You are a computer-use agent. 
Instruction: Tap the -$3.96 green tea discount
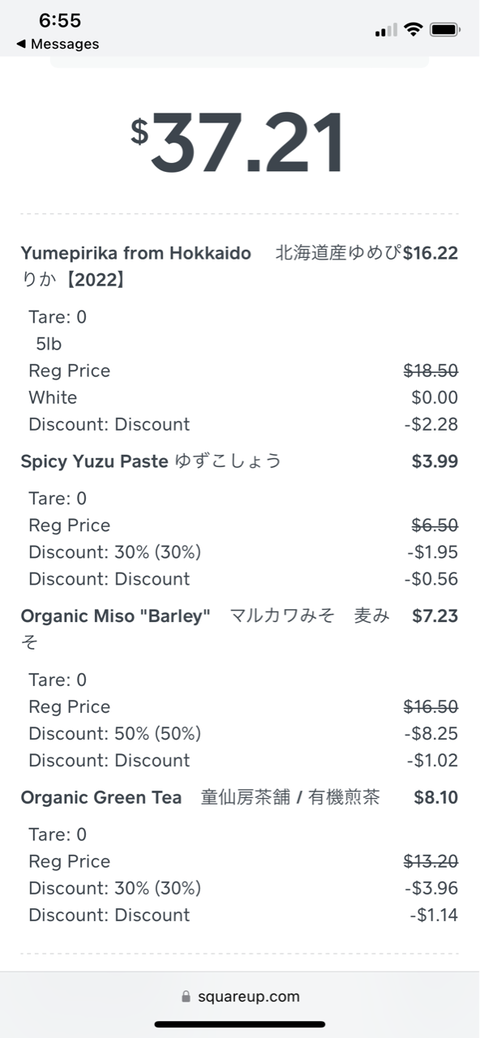pos(432,888)
